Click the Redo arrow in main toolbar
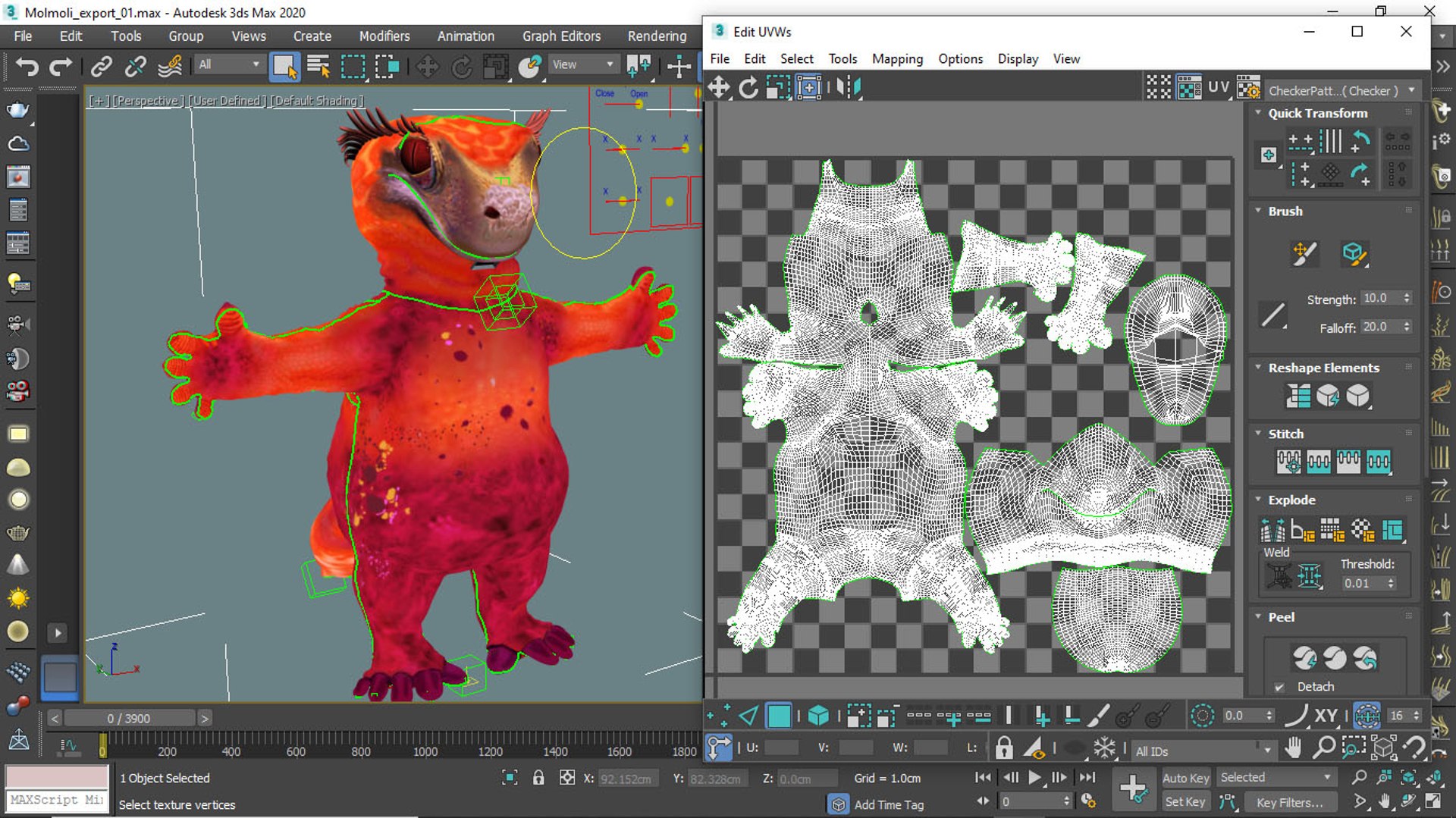Image resolution: width=1456 pixels, height=818 pixels. click(x=61, y=67)
